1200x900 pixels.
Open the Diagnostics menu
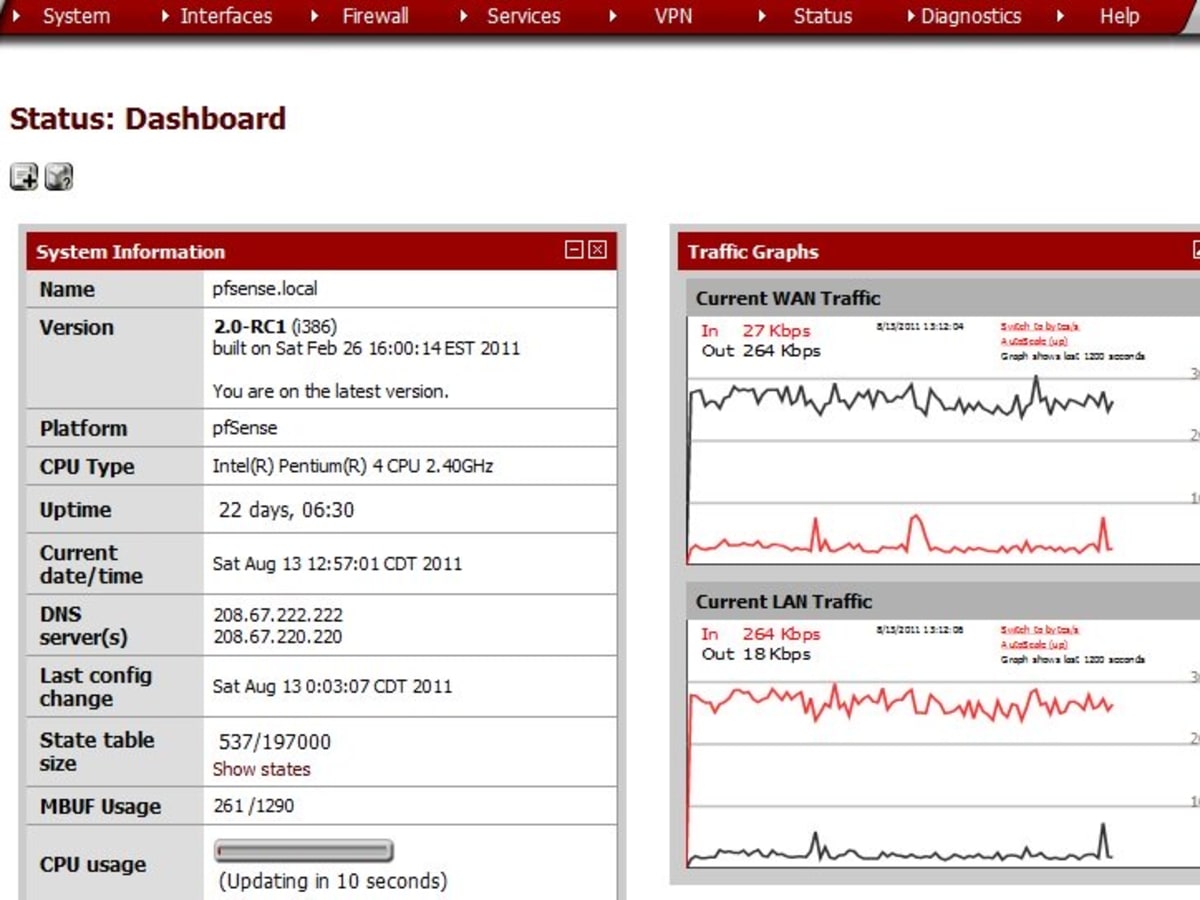pyautogui.click(x=971, y=16)
